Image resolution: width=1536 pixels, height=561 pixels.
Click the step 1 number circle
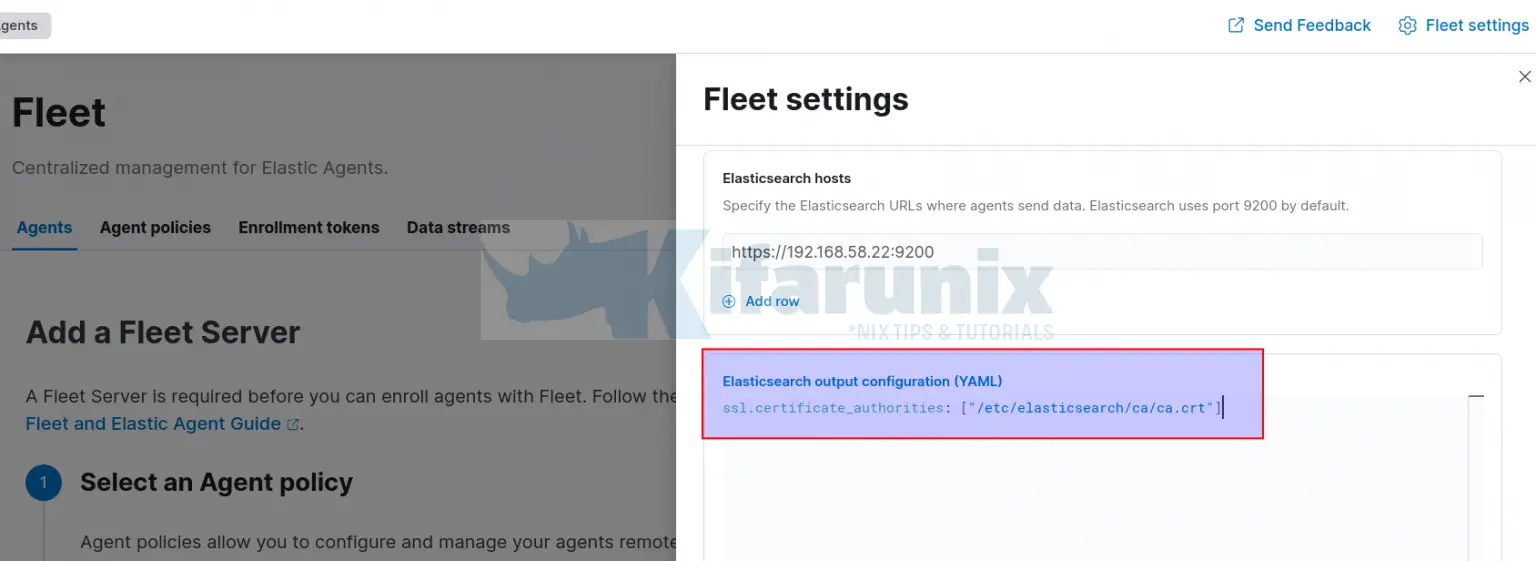click(x=43, y=483)
